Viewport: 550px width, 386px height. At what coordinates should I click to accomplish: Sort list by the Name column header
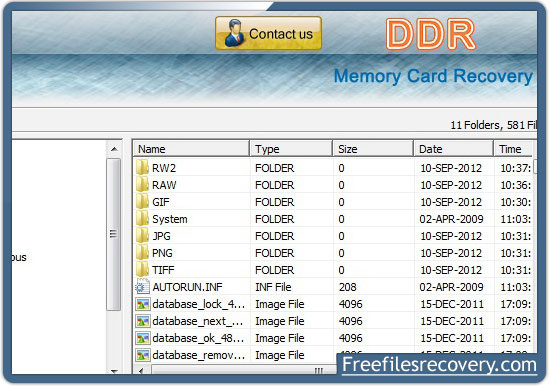point(191,149)
